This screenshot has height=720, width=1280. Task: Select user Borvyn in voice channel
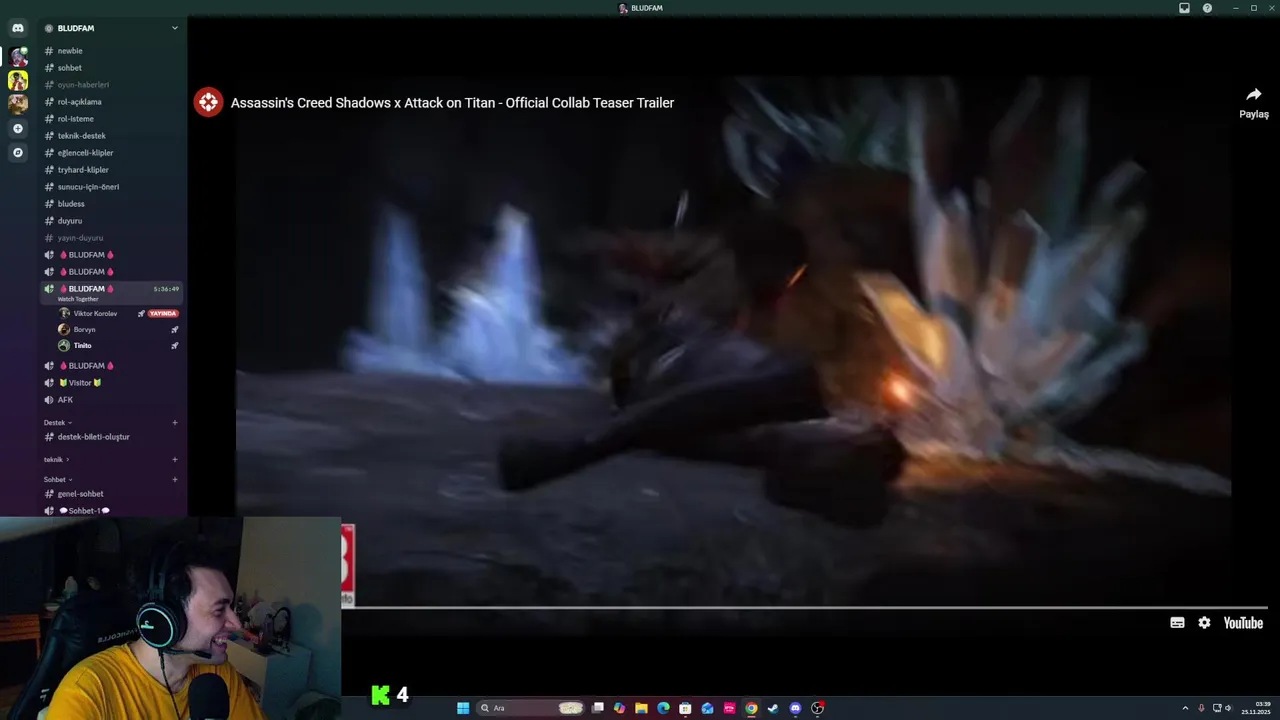coord(84,329)
